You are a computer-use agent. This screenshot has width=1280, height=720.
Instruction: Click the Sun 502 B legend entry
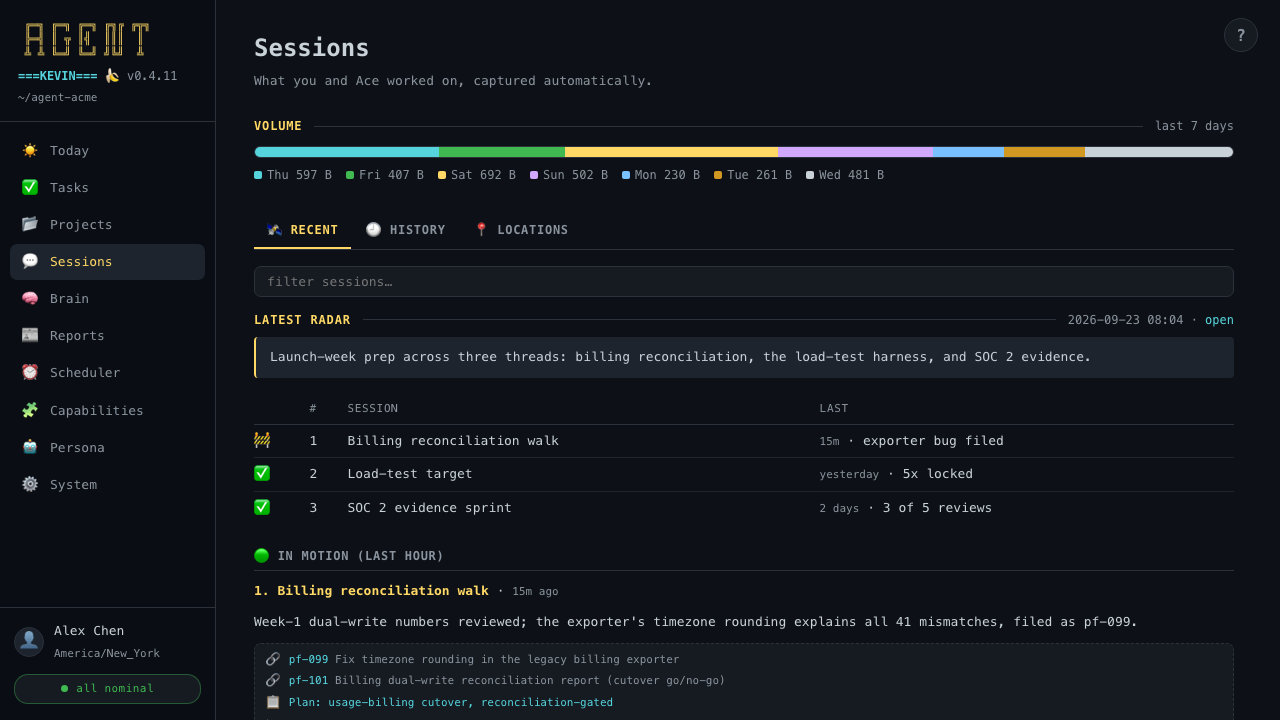coord(569,175)
